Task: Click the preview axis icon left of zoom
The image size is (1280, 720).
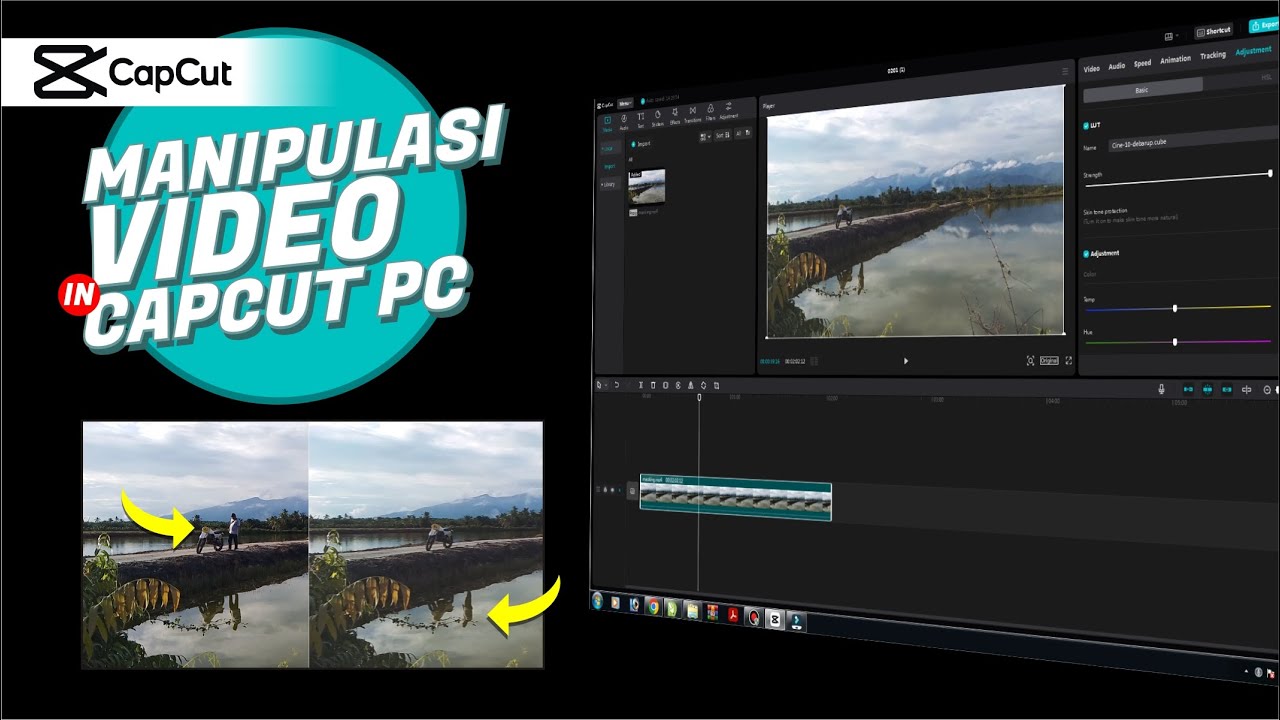Action: pos(1247,389)
